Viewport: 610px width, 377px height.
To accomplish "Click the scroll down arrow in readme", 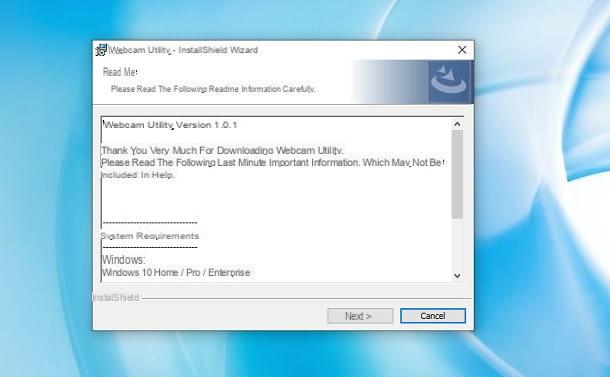I will 457,276.
